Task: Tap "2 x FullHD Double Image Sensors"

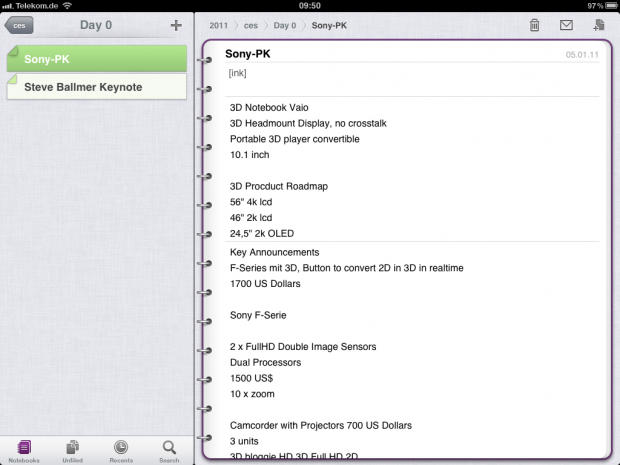Action: click(x=303, y=347)
